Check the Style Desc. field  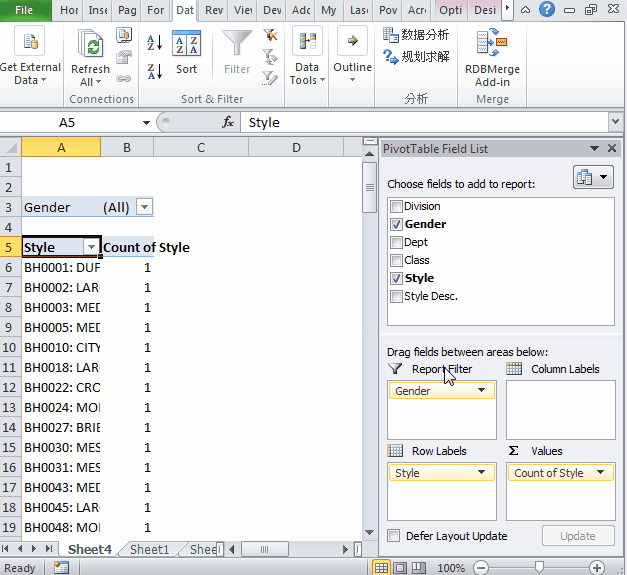(396, 296)
